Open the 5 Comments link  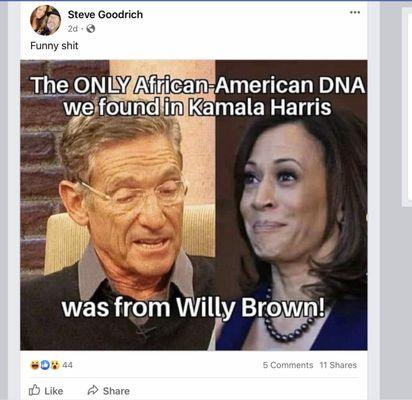288,365
